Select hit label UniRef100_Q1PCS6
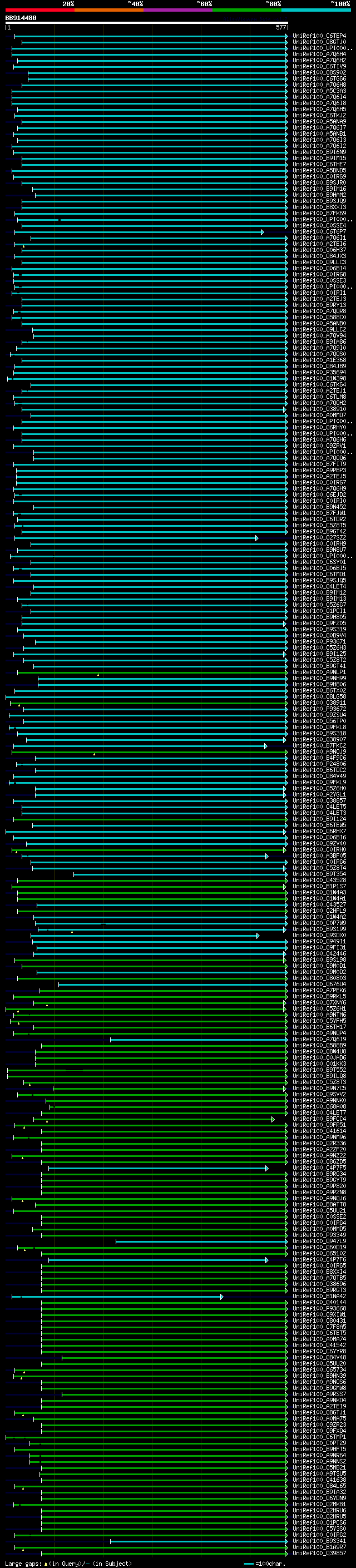The width and height of the screenshot is (356, 1568). [319, 1522]
